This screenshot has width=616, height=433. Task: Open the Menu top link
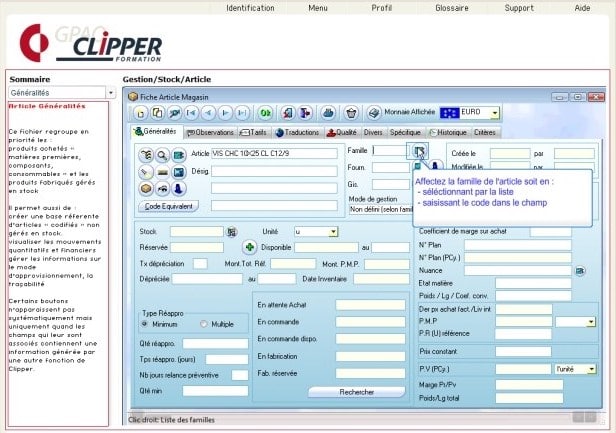click(318, 8)
